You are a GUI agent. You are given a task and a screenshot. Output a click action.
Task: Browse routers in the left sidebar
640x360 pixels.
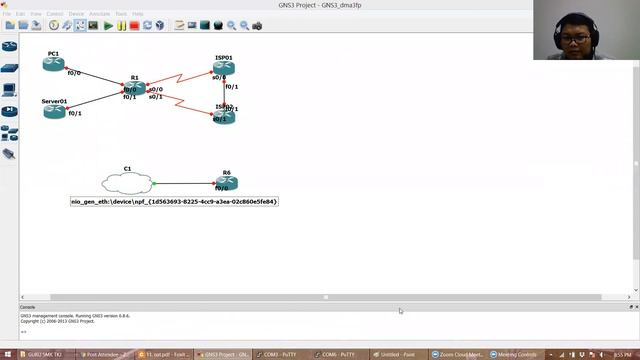(x=9, y=46)
